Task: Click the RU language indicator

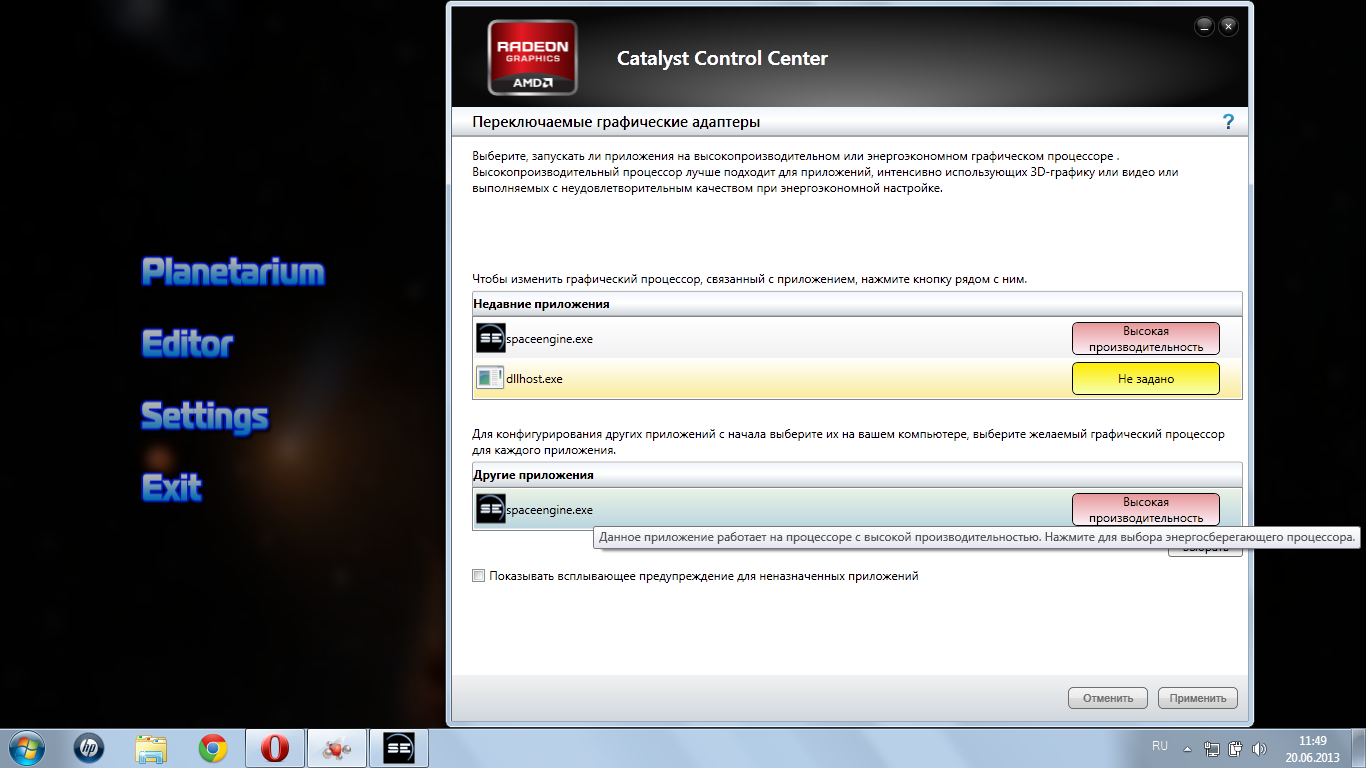Action: 1160,746
